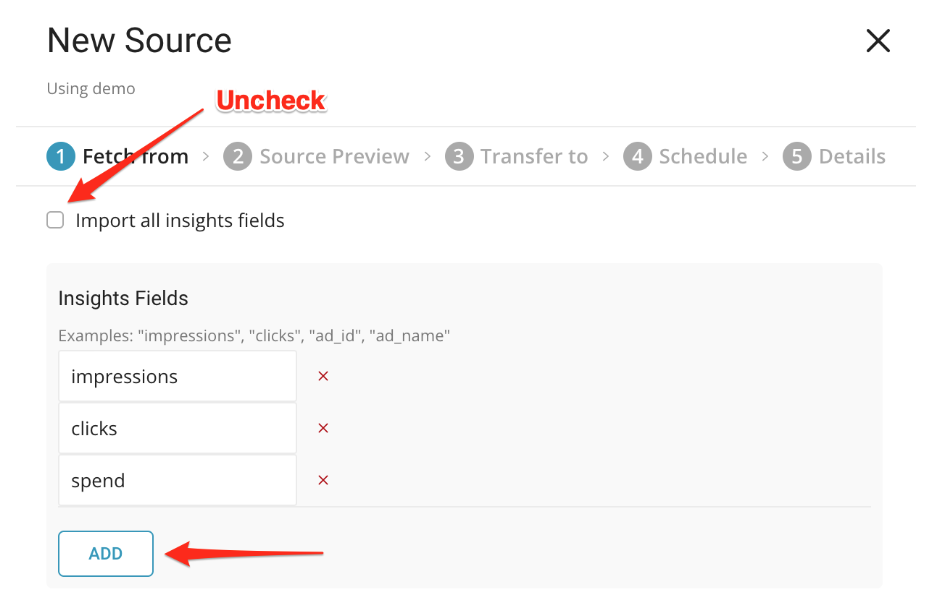This screenshot has width=936, height=608.
Task: Toggle Import all insights fields checkbox
Action: [x=56, y=221]
